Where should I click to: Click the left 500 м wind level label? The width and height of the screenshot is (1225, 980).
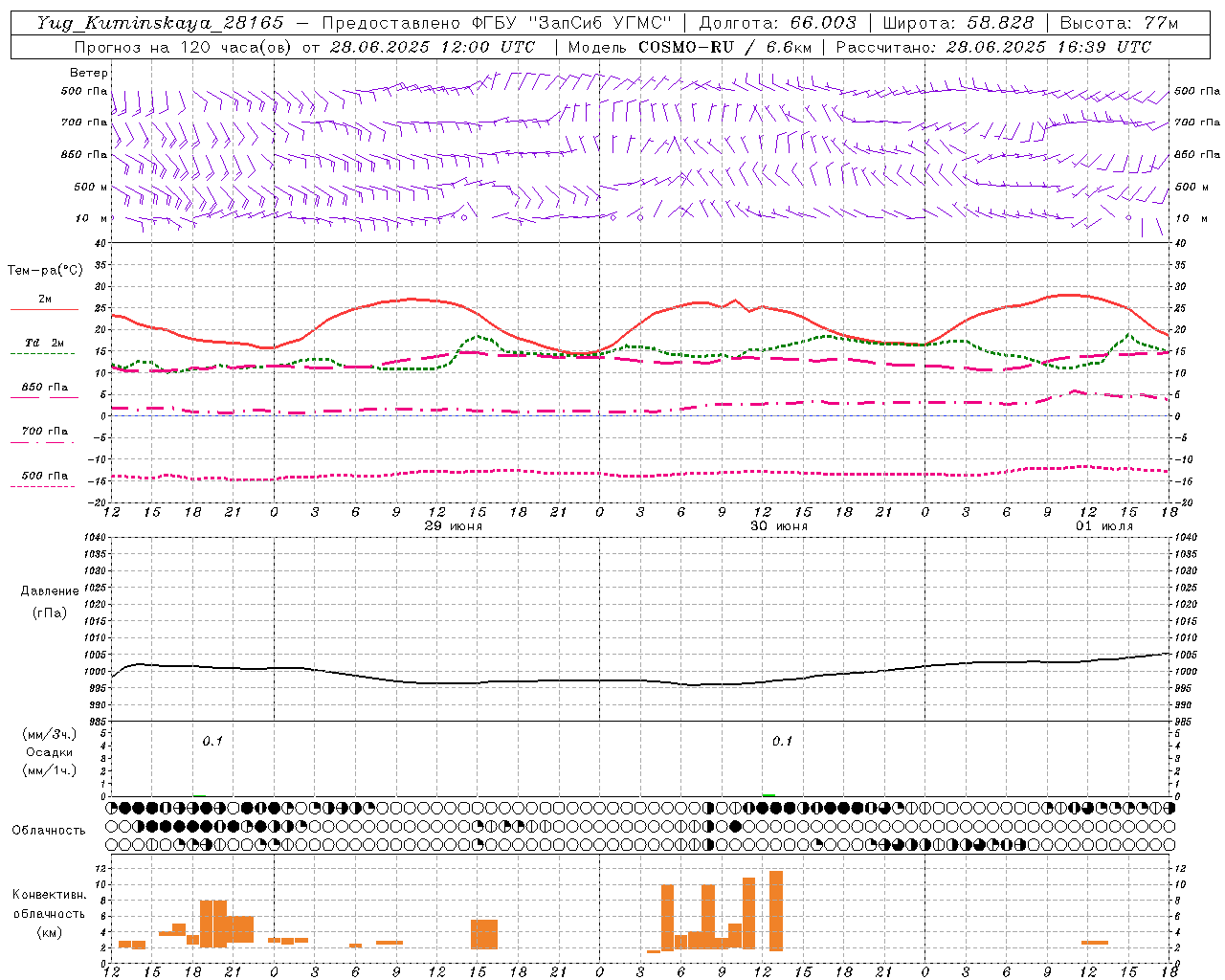(x=91, y=187)
